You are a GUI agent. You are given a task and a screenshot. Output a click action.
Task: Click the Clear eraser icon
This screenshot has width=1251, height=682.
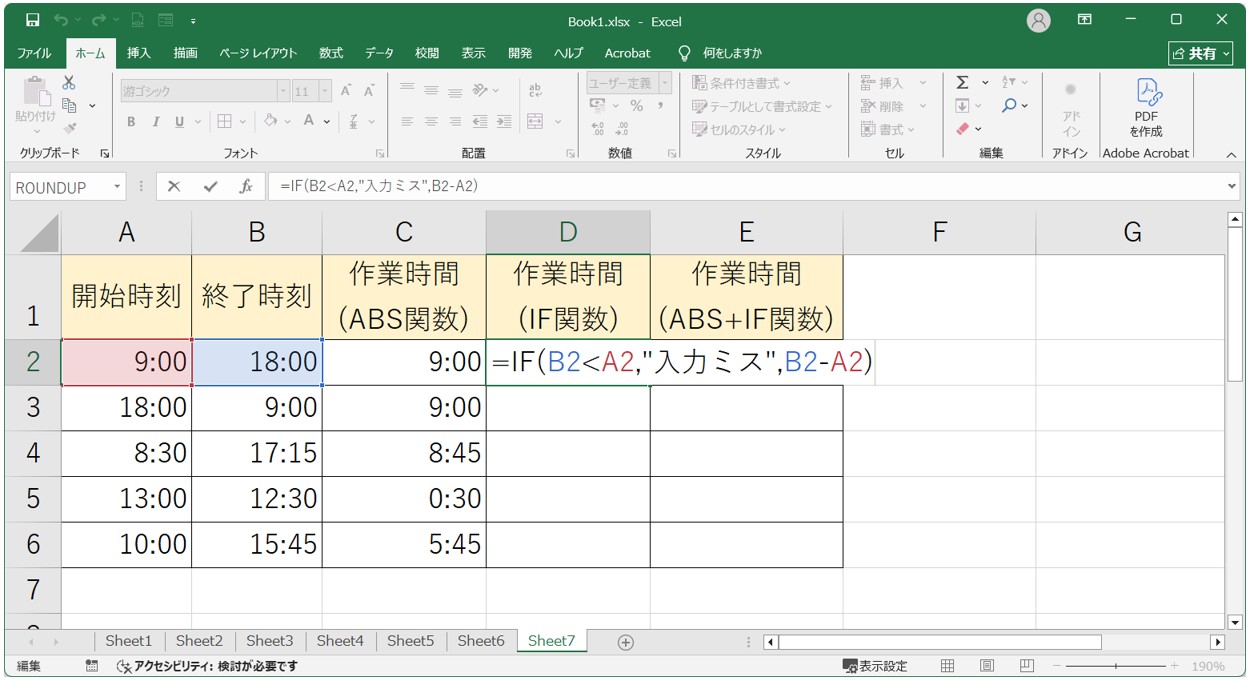[x=962, y=128]
